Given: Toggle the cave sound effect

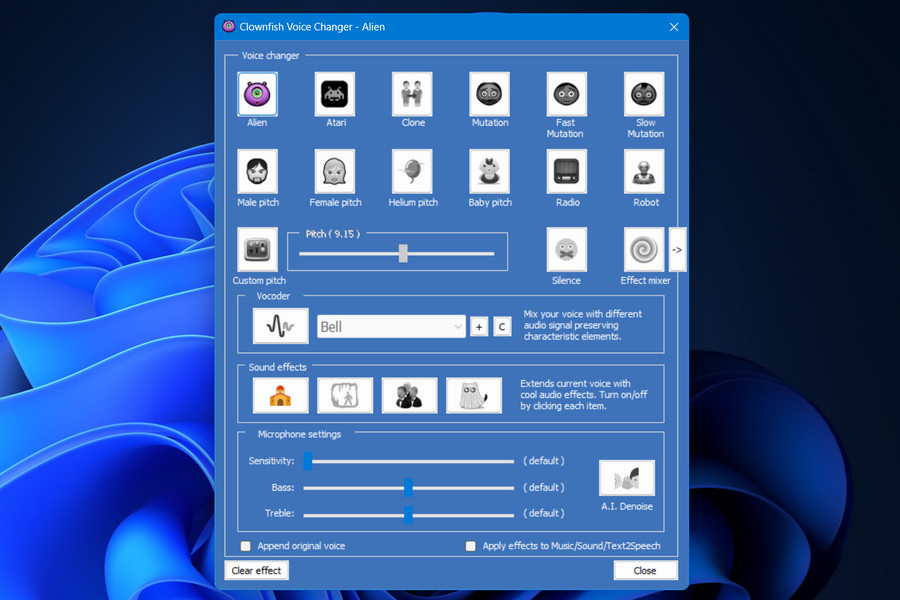Looking at the screenshot, I should tap(345, 396).
